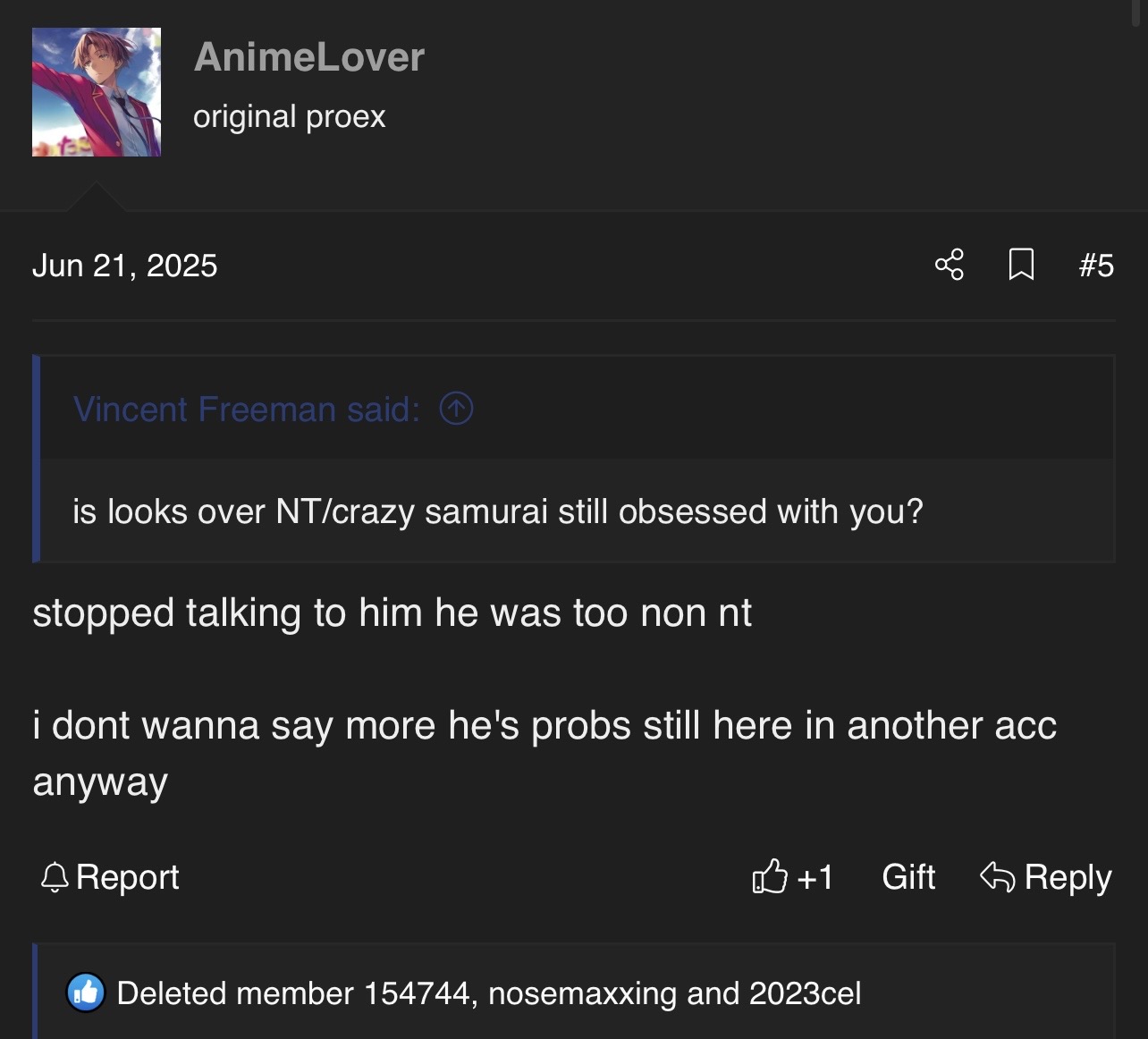The width and height of the screenshot is (1148, 1039).
Task: Click the thumbs-up like icon
Action: coord(769,877)
